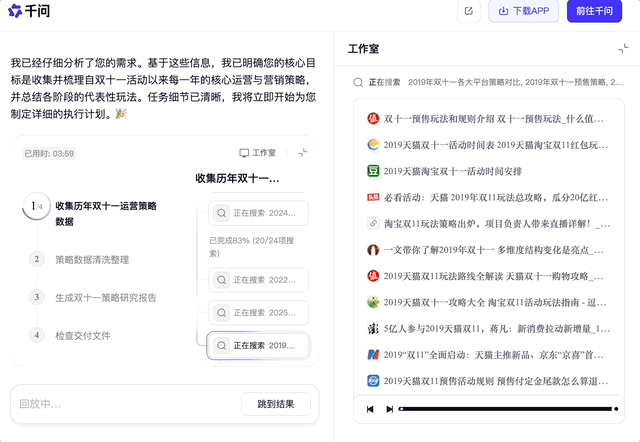
Task: Click the 工作室 panel title
Action: 363,49
